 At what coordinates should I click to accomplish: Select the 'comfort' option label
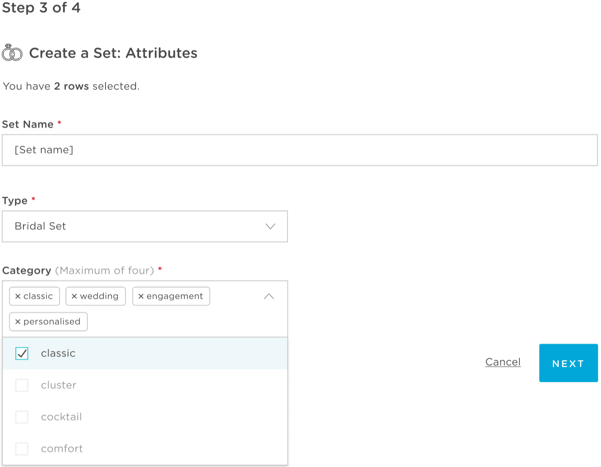click(62, 449)
